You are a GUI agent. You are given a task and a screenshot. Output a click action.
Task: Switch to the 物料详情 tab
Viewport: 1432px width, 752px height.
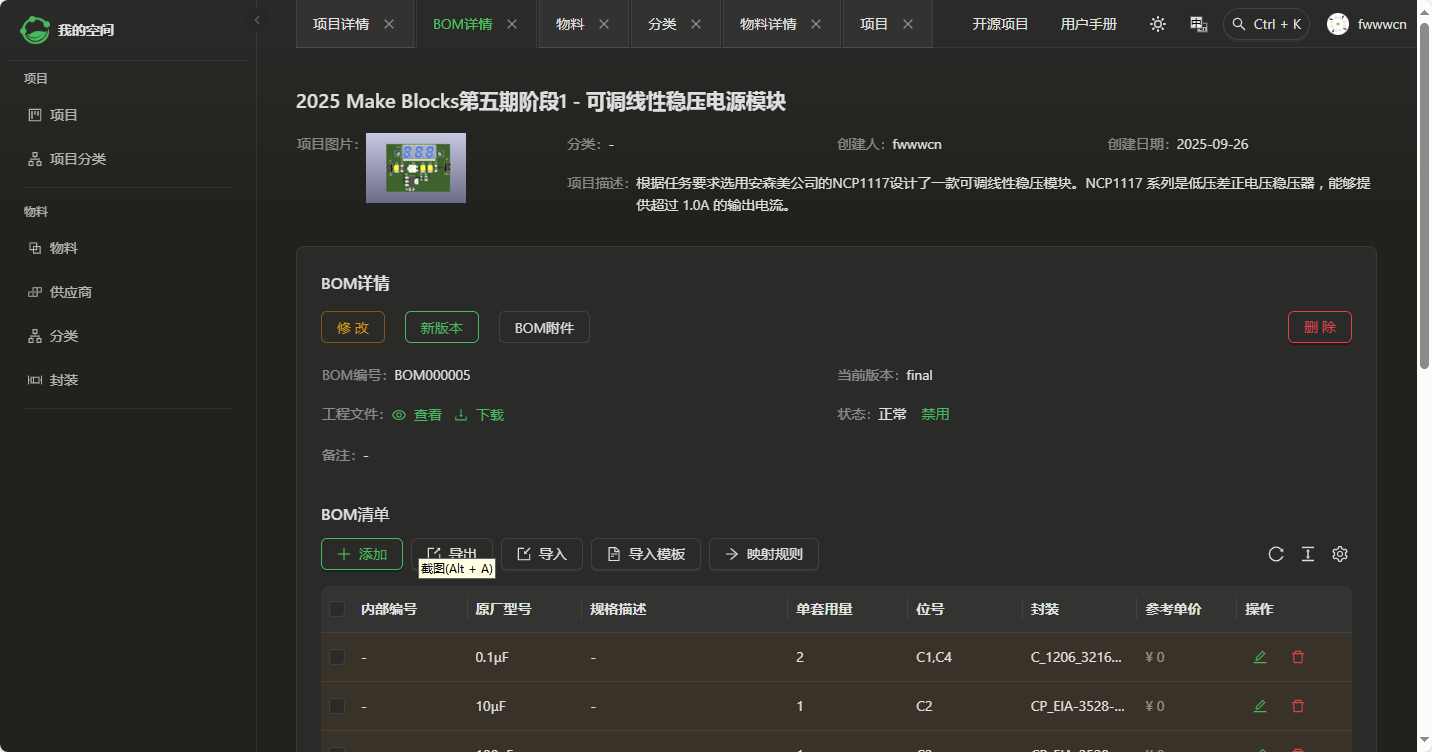pyautogui.click(x=768, y=24)
